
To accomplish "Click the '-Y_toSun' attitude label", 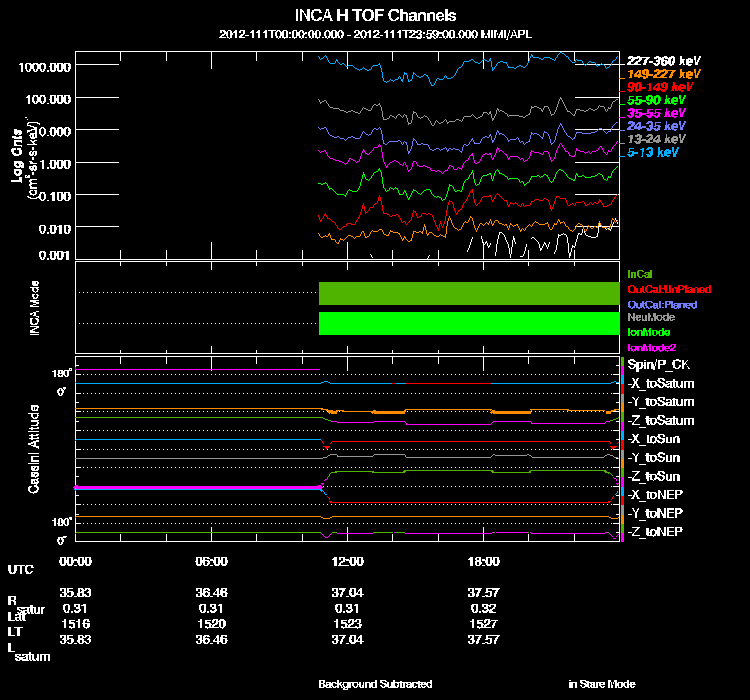I will pyautogui.click(x=653, y=457).
